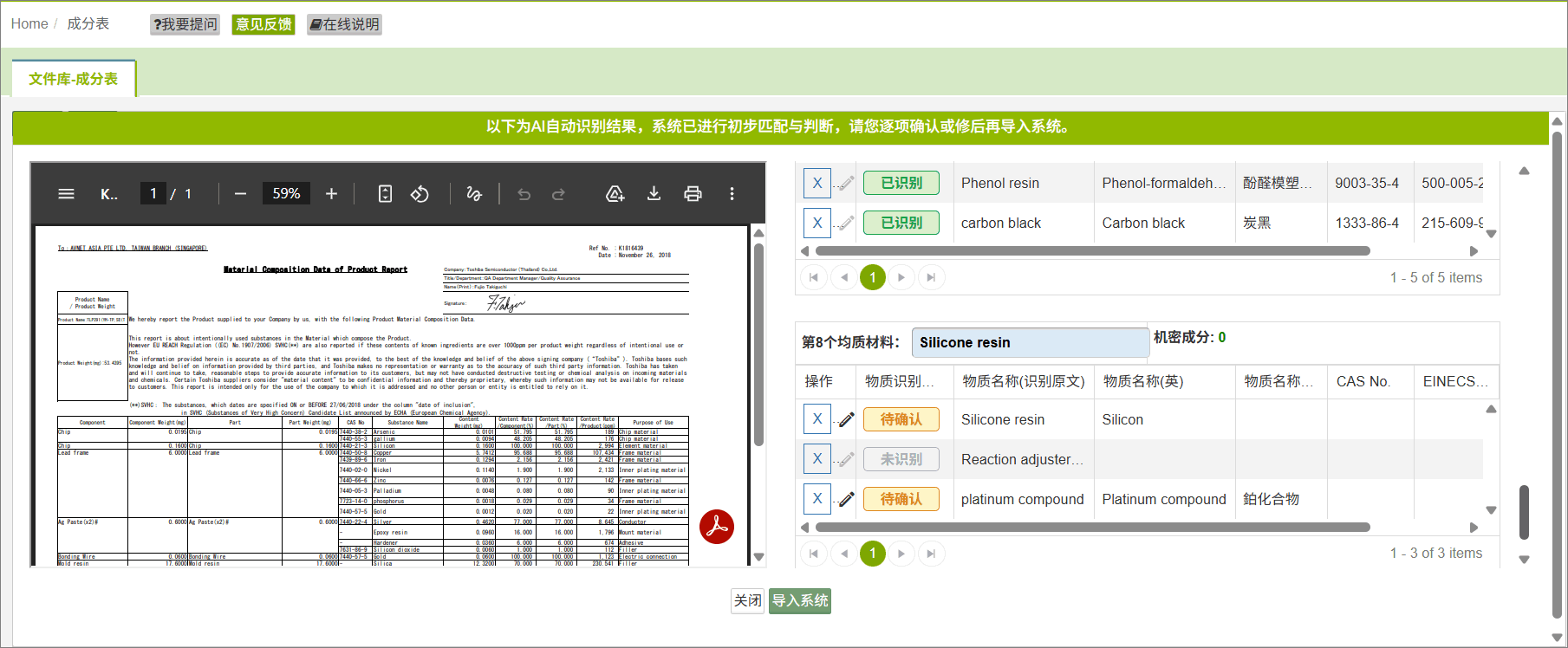Zoom out the PDF with minus icon
The image size is (1568, 648).
click(x=241, y=194)
